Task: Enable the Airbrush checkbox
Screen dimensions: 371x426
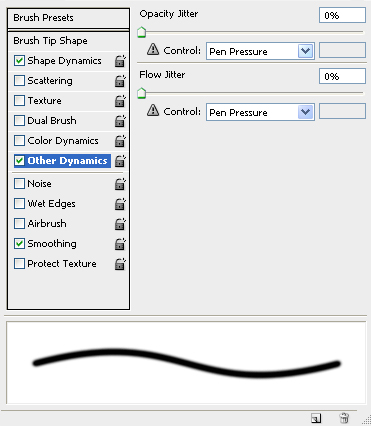Action: tap(19, 223)
